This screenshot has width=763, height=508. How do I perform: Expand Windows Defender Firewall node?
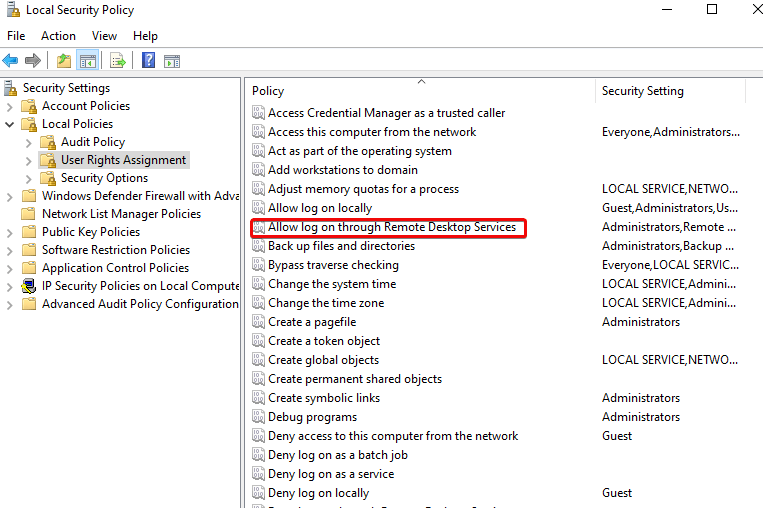coord(9,197)
